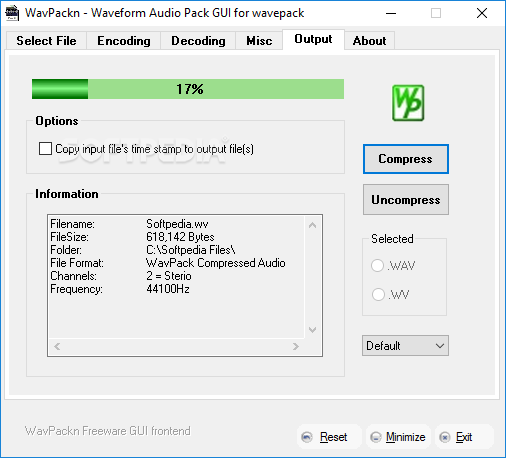Click the WavPack Compressed Audio format text
The image size is (506, 458).
point(216,263)
